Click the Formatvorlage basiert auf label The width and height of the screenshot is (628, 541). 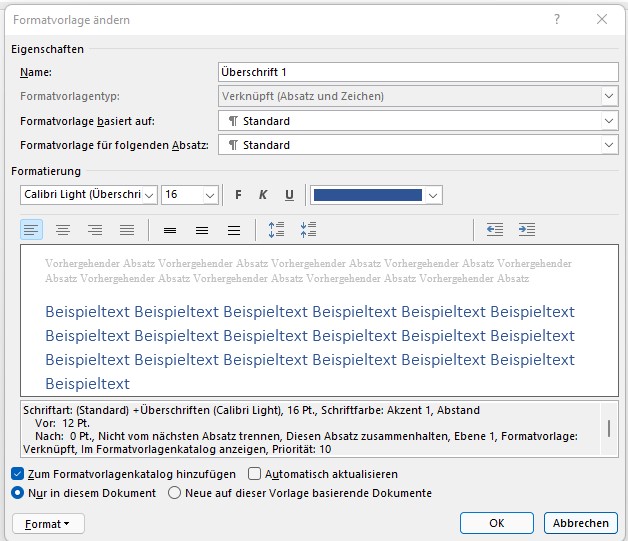[87, 121]
